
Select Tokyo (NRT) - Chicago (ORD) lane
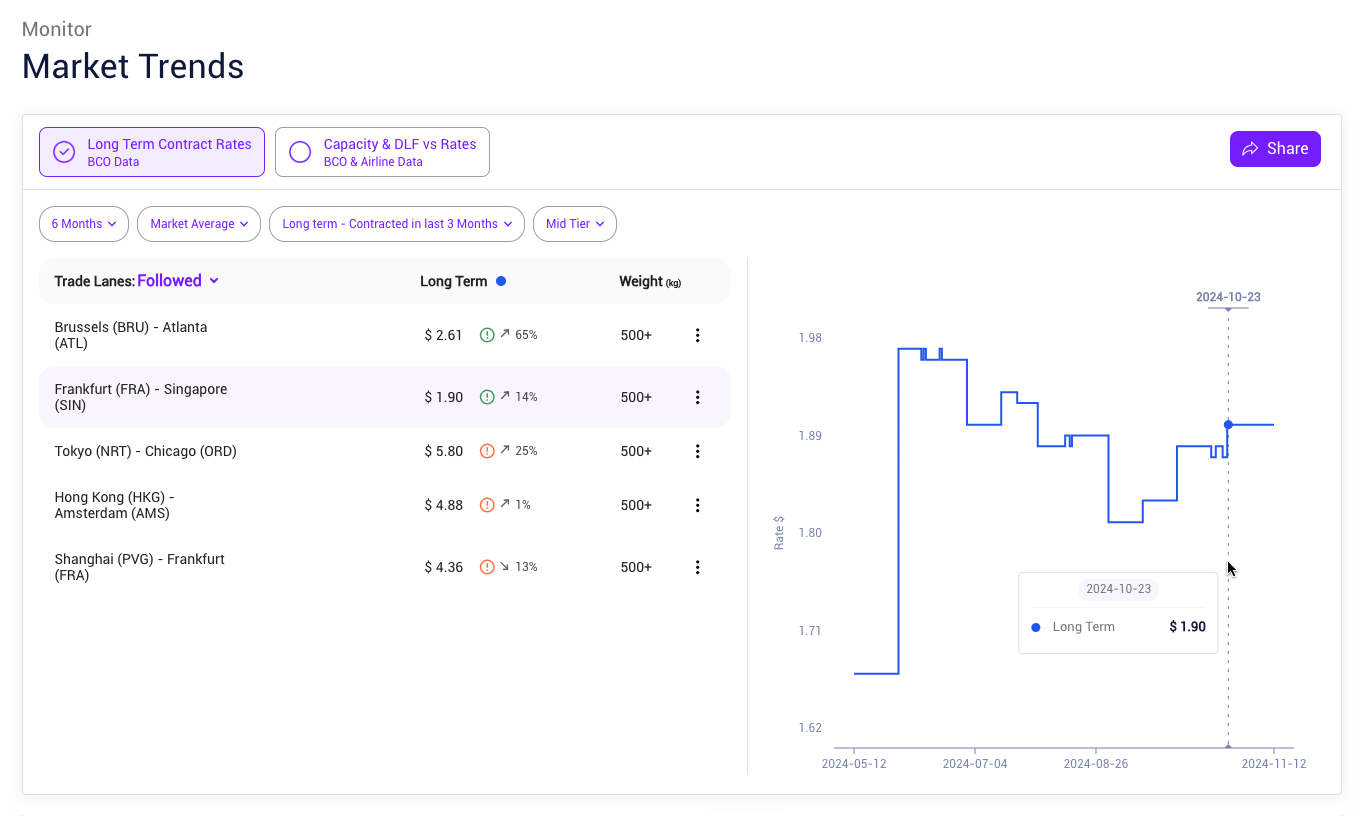coord(146,451)
